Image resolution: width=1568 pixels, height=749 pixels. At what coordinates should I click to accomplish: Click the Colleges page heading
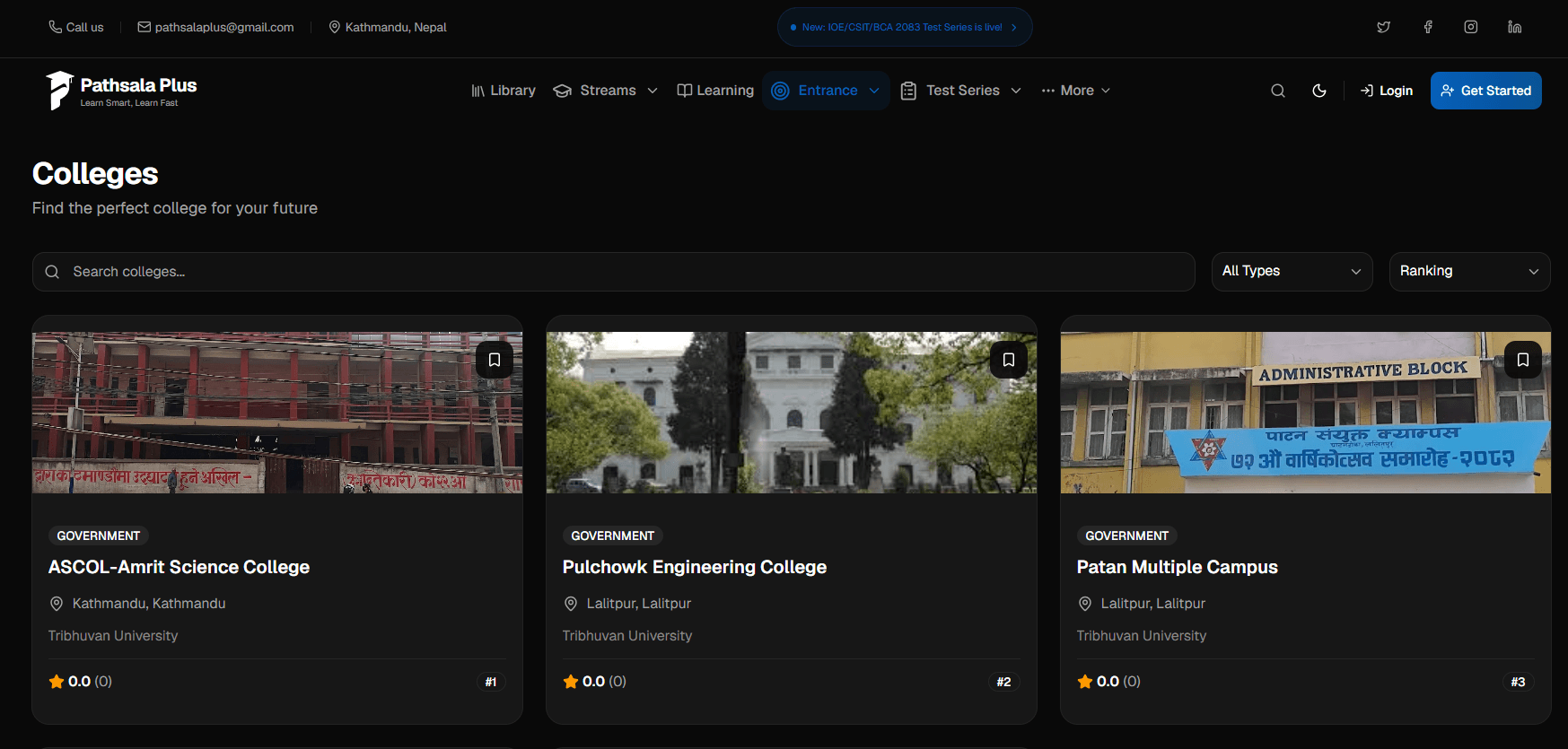click(x=95, y=174)
